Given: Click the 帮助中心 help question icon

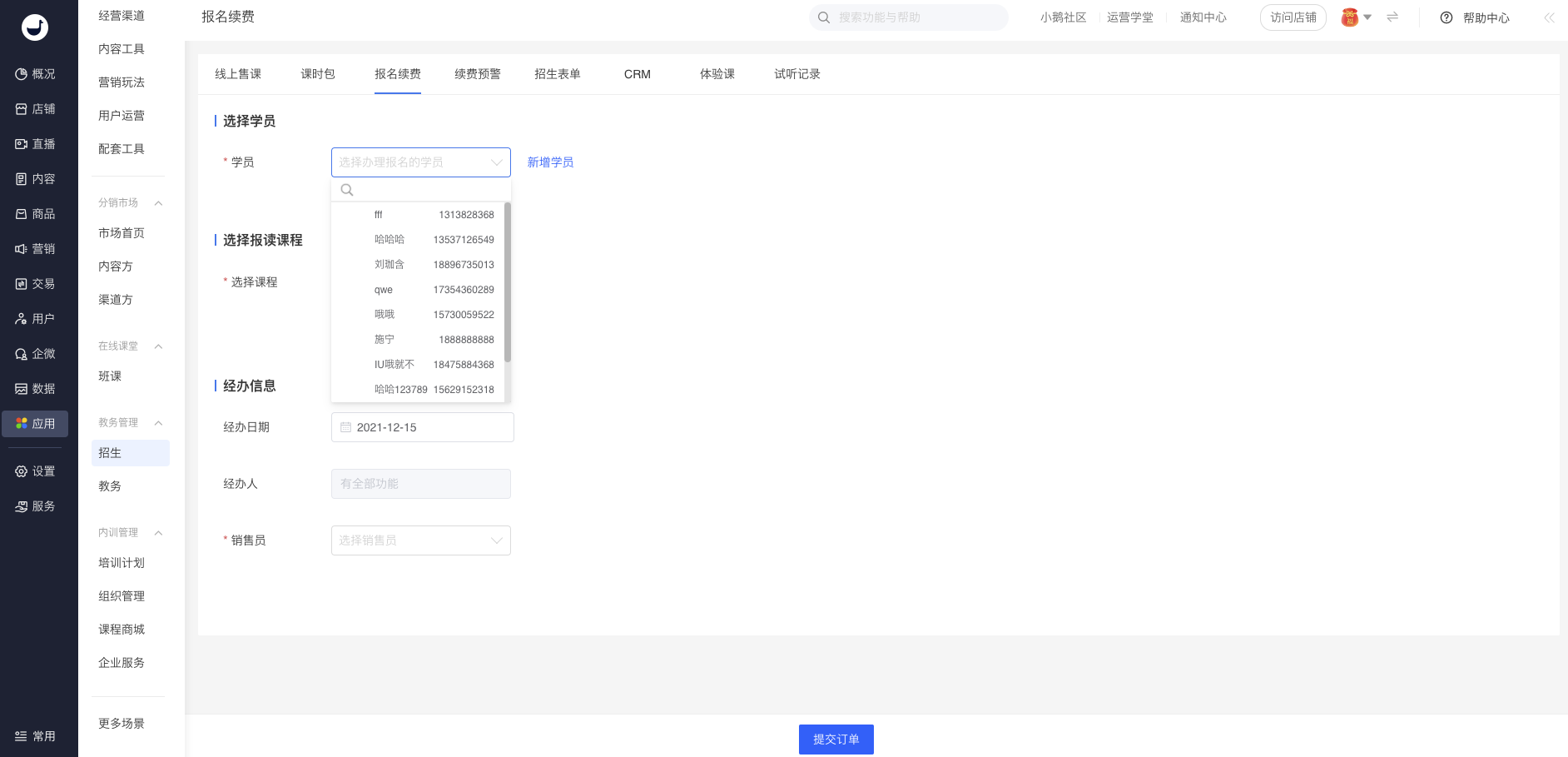Looking at the screenshot, I should pos(1446,17).
